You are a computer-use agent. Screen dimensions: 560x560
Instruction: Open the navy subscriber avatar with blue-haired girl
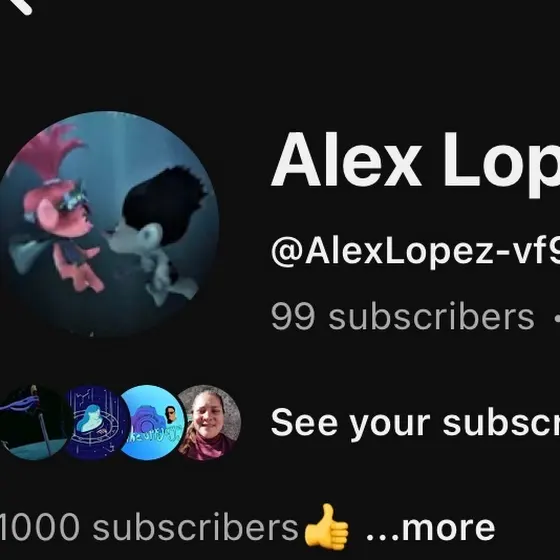click(x=96, y=422)
